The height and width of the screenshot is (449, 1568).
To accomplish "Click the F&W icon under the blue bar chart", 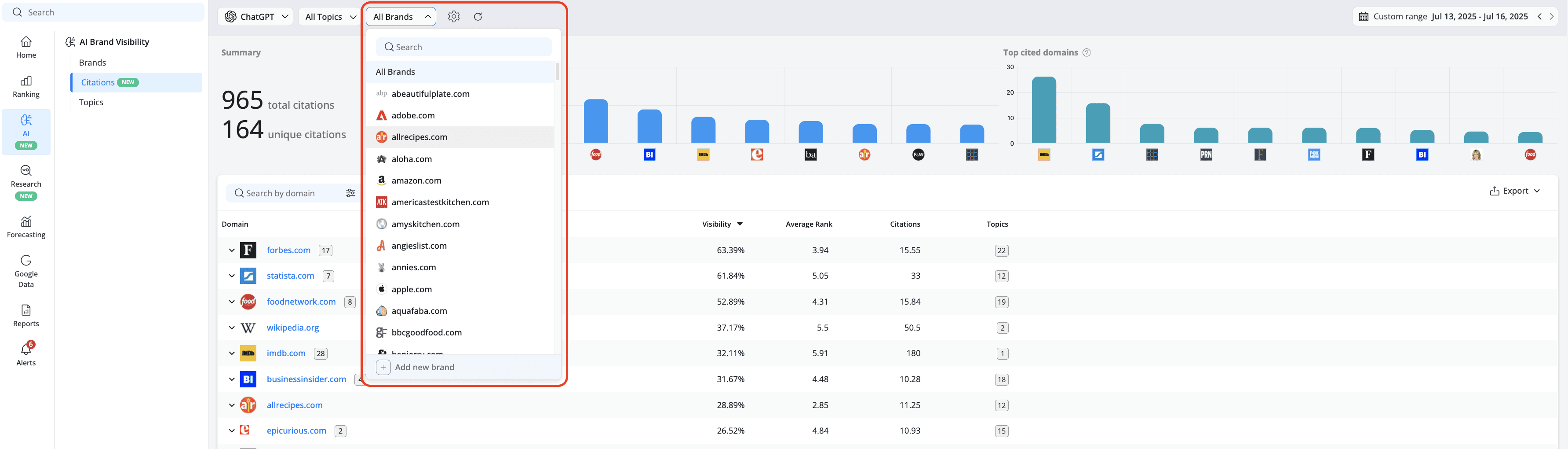I will tap(918, 155).
